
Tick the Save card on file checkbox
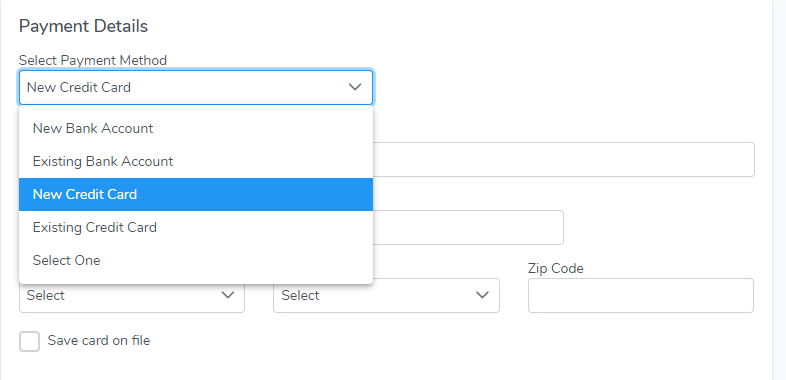[x=29, y=341]
